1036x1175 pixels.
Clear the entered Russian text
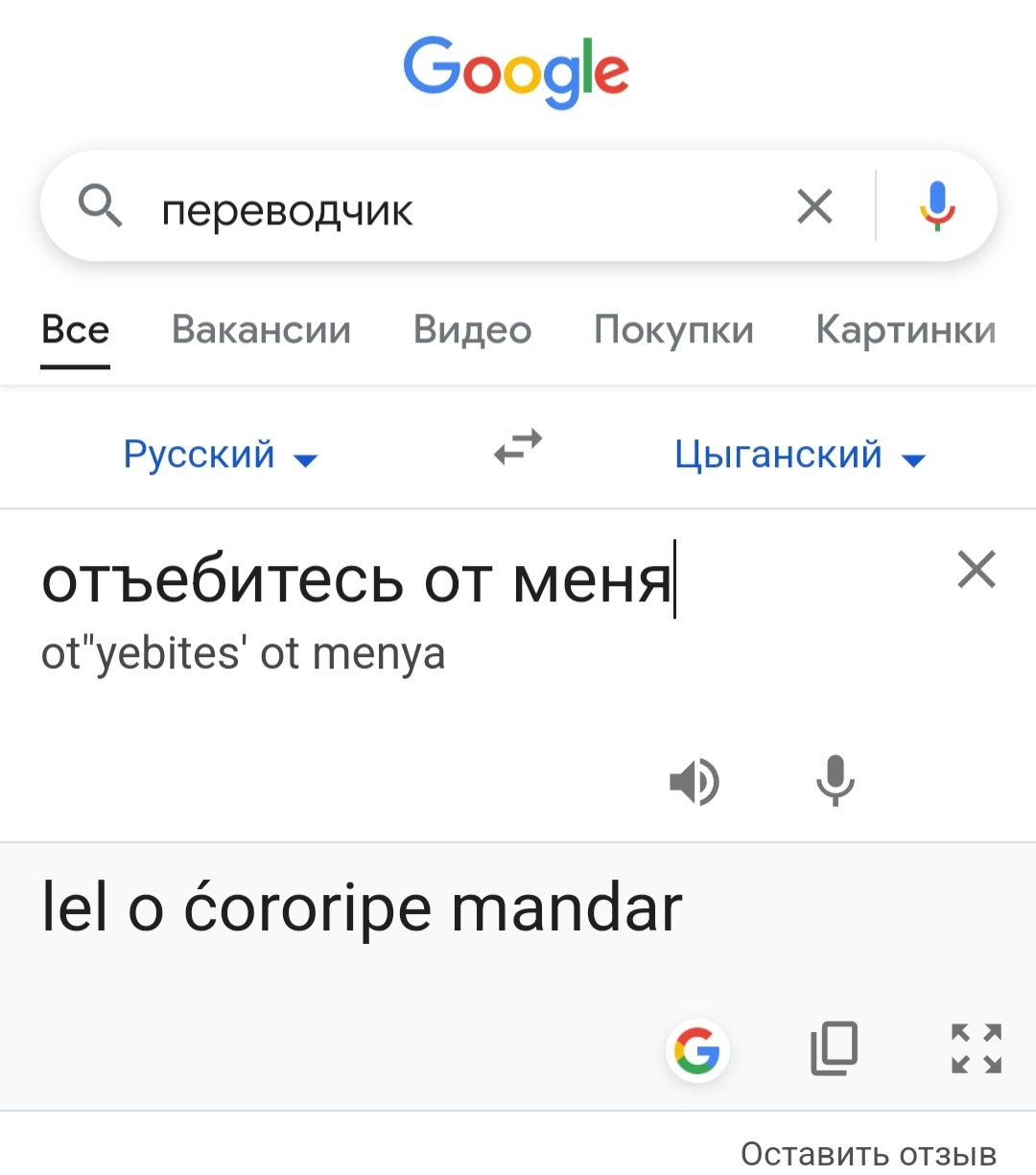pyautogui.click(x=977, y=570)
